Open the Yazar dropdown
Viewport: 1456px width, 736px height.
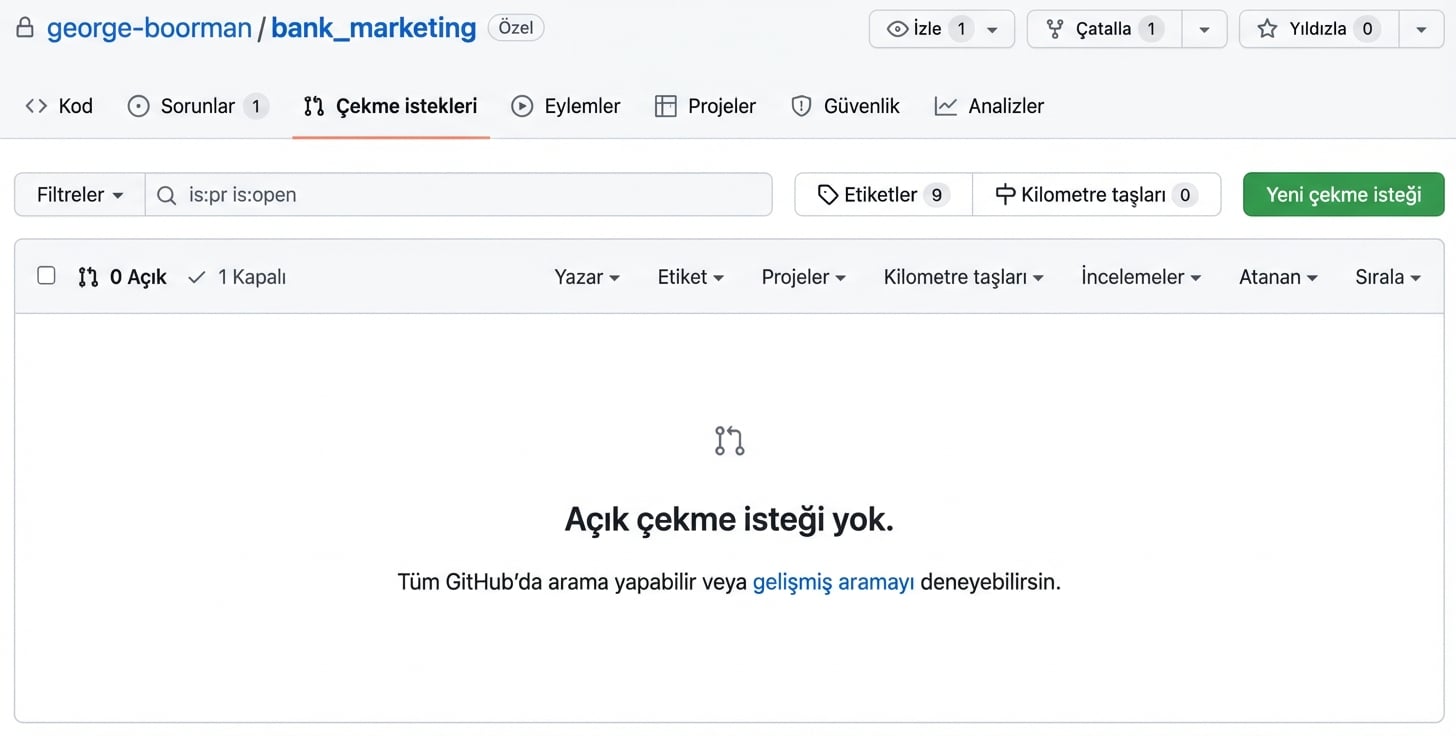click(x=587, y=277)
